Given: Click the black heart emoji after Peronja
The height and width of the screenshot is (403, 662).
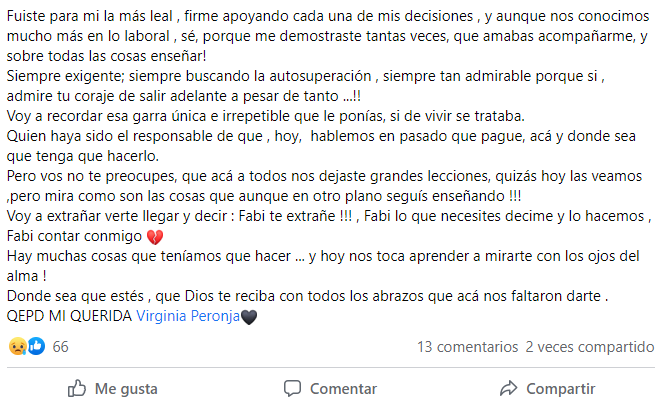Looking at the screenshot, I should tap(250, 317).
